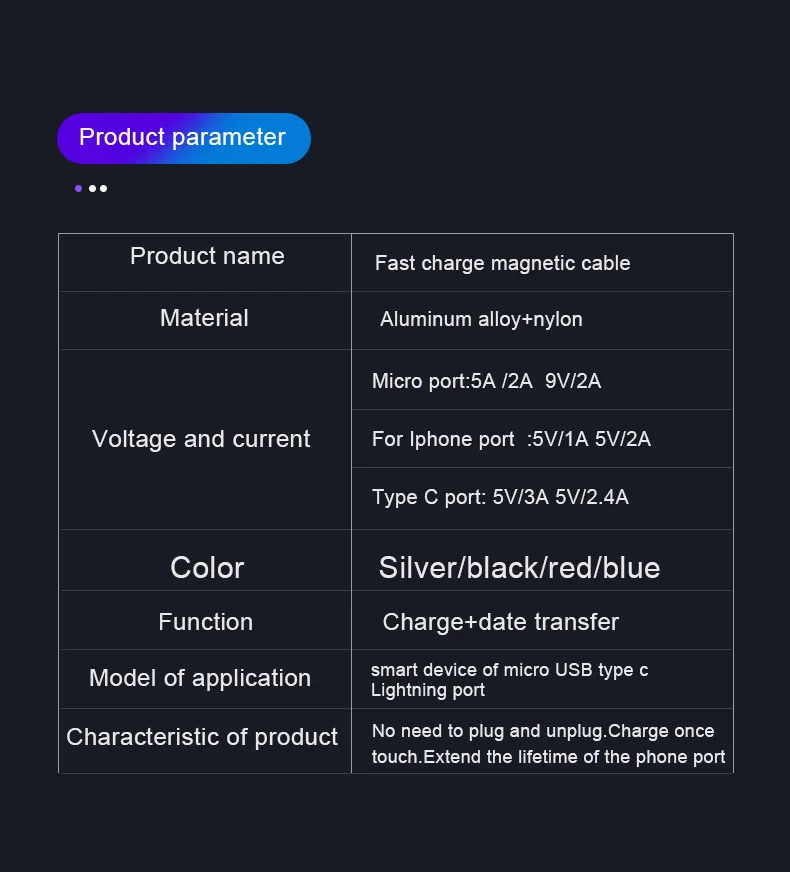Click the Type C port specification
Viewport: 790px width, 872px height.
[x=500, y=497]
